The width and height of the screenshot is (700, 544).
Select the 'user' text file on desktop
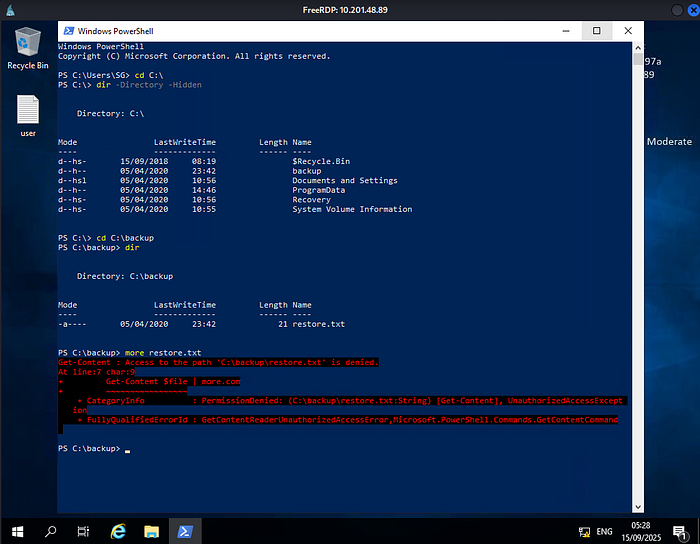coord(28,116)
